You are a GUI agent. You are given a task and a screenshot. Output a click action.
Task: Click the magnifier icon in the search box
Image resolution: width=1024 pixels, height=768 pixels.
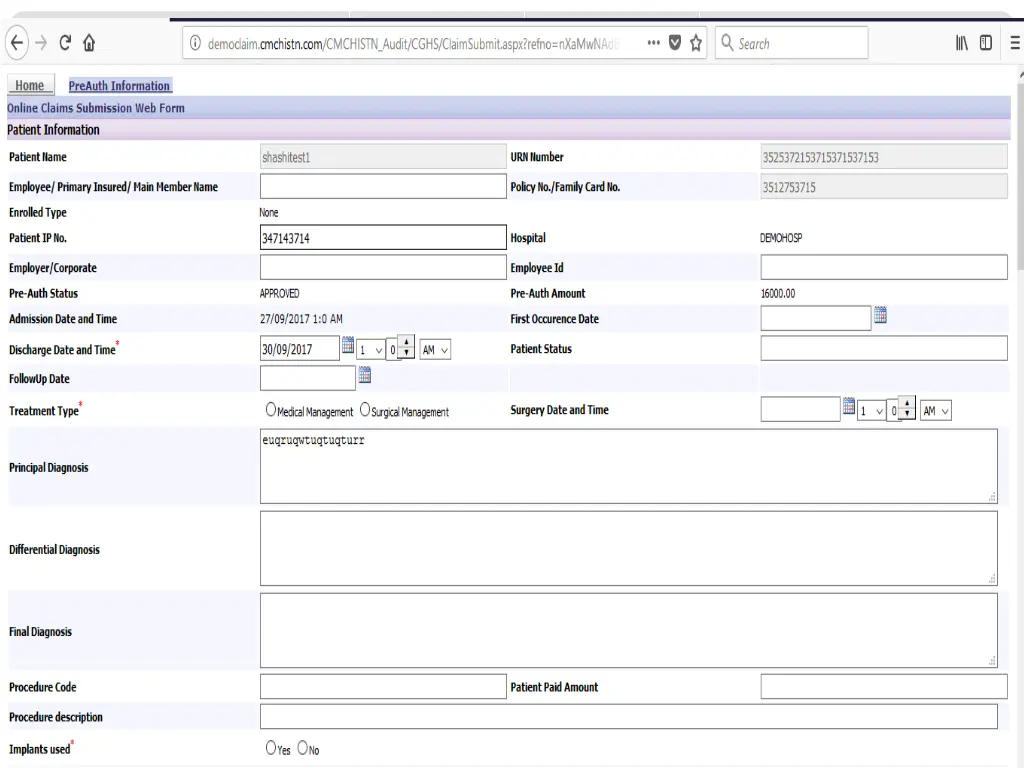coord(727,43)
